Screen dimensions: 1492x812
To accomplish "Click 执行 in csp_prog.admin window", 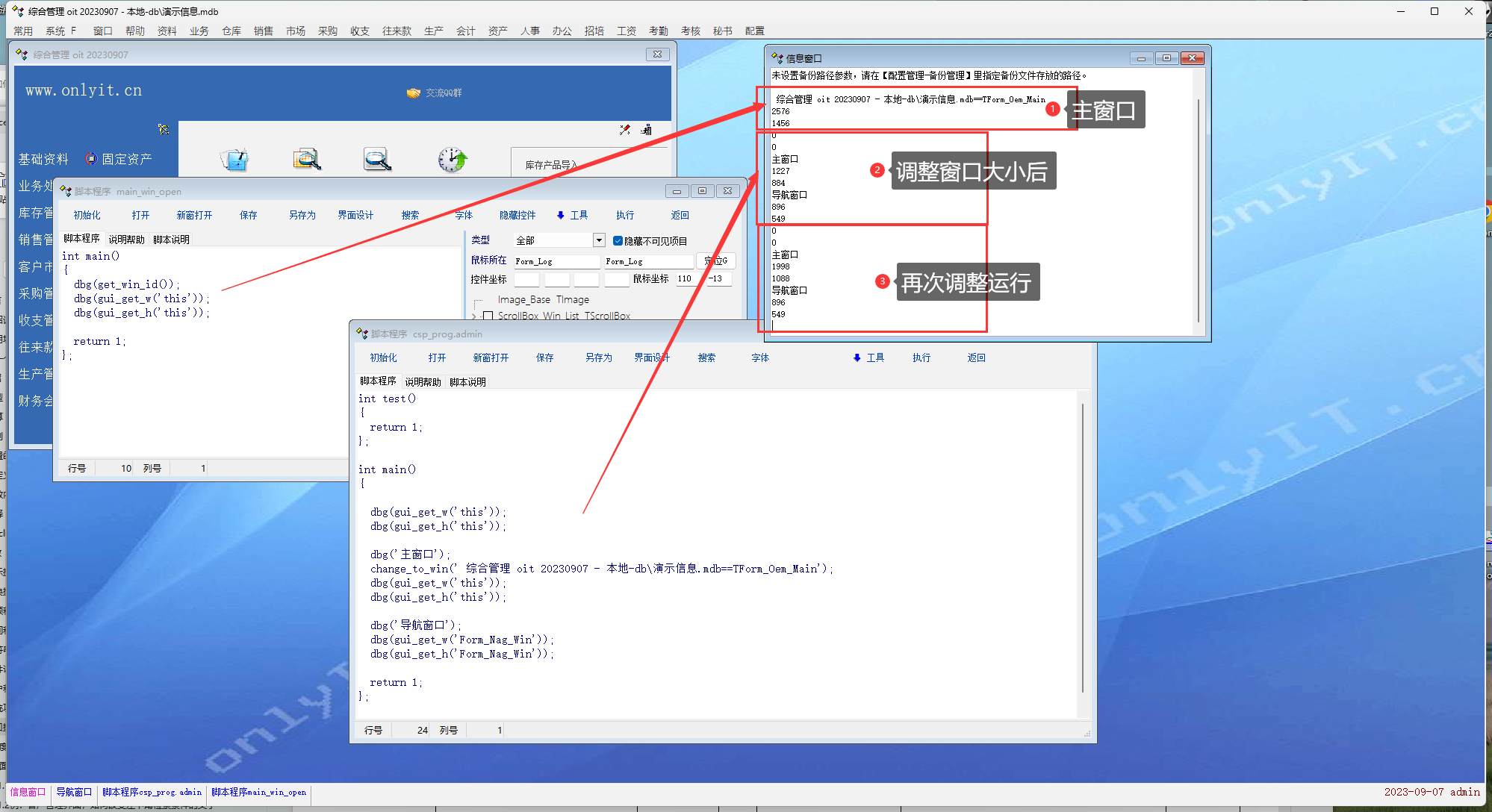I will pyautogui.click(x=921, y=358).
